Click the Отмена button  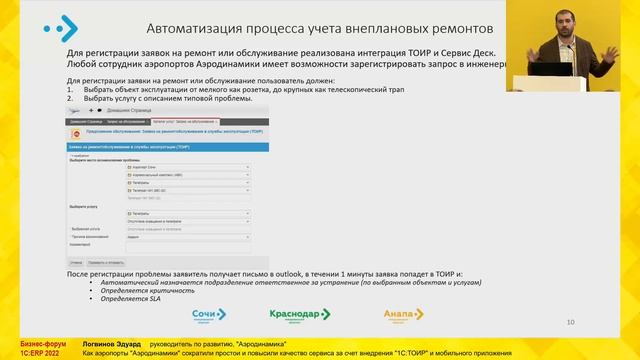pos(76,263)
